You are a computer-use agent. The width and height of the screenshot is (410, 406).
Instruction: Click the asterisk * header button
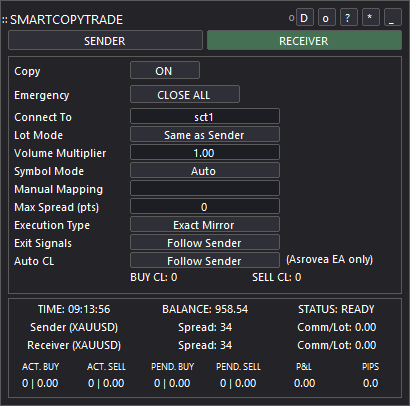[x=370, y=18]
